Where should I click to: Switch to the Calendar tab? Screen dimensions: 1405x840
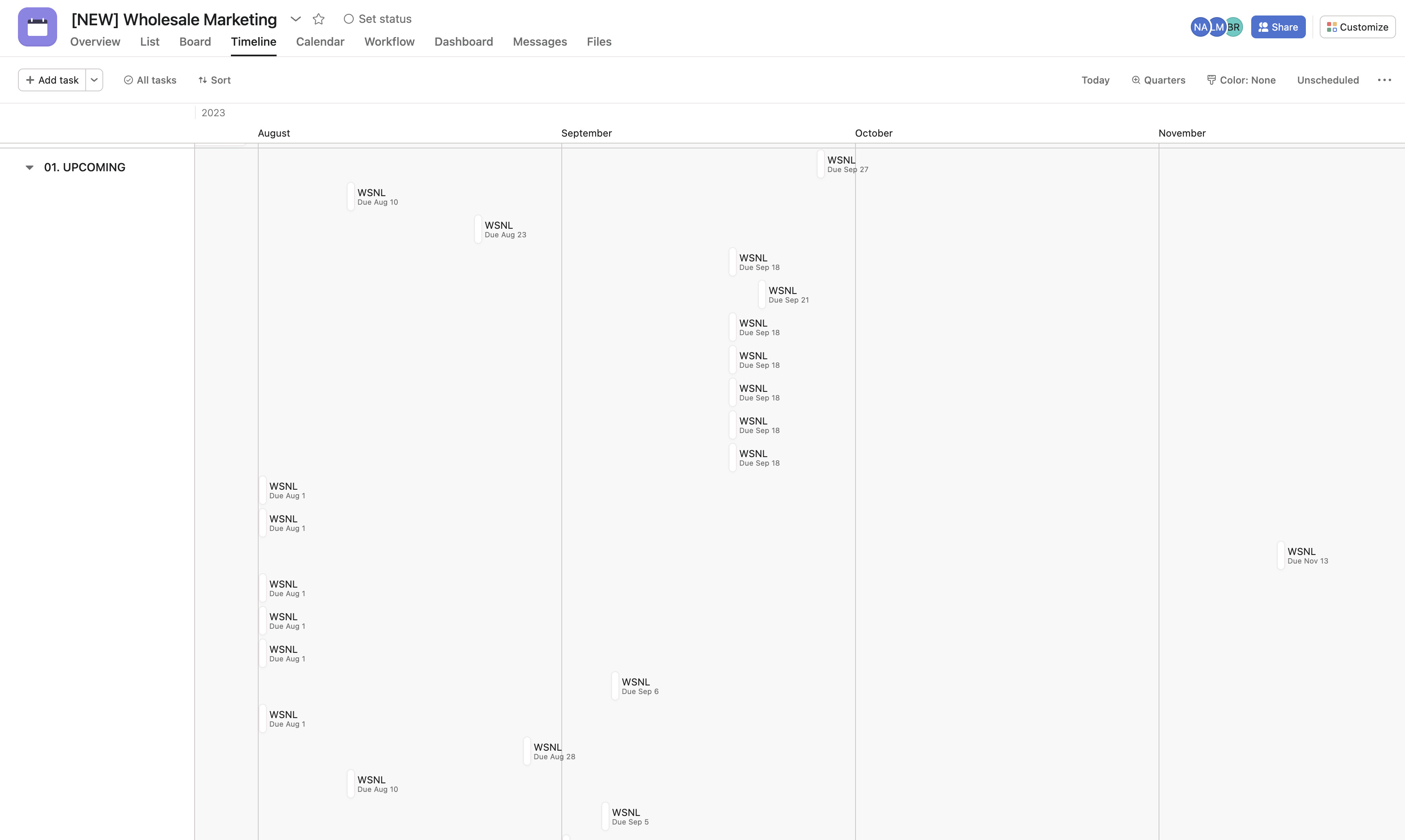320,42
